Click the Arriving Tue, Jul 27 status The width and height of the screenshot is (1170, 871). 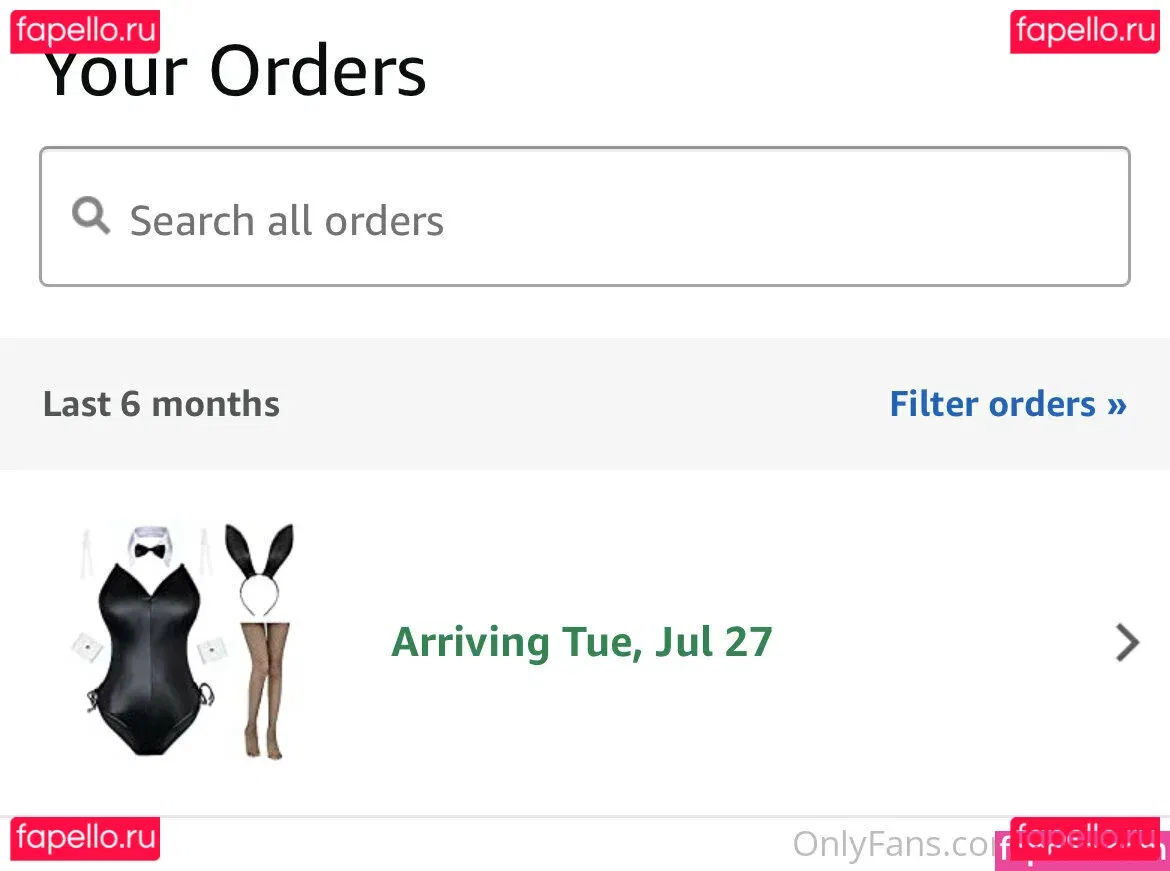[x=581, y=642]
